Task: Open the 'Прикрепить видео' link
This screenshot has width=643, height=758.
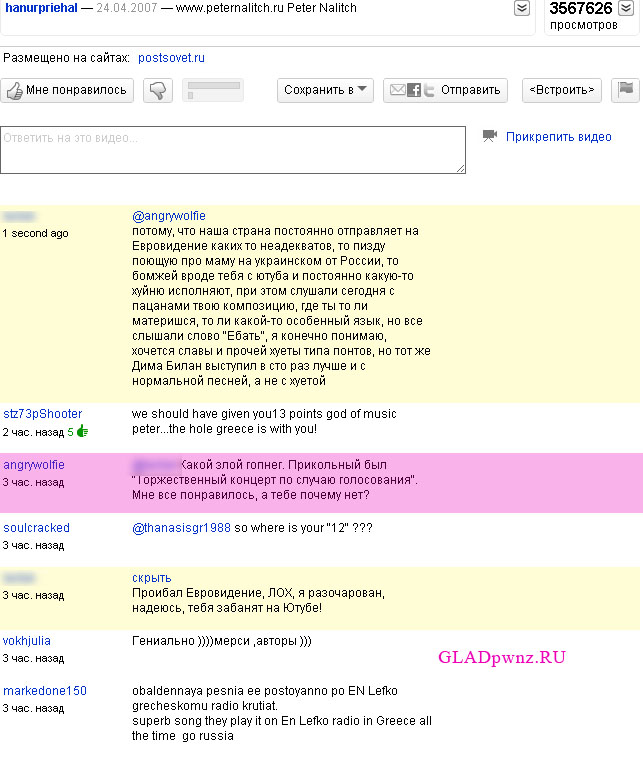Action: point(558,137)
